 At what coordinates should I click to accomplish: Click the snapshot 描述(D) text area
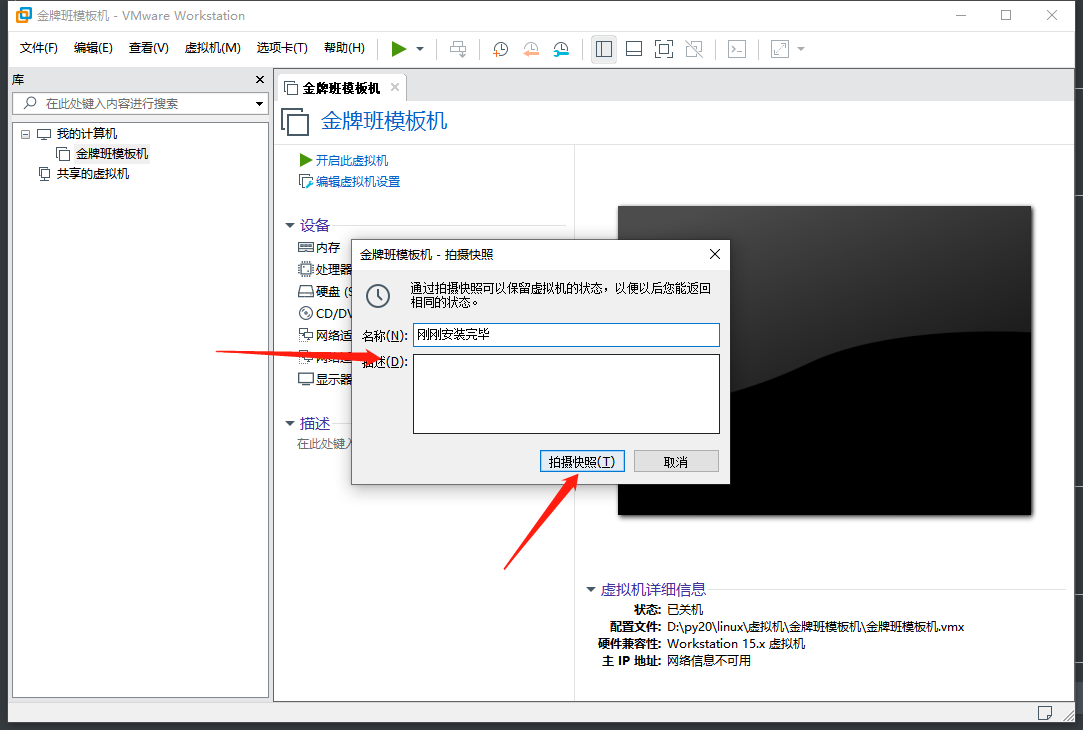(x=566, y=394)
